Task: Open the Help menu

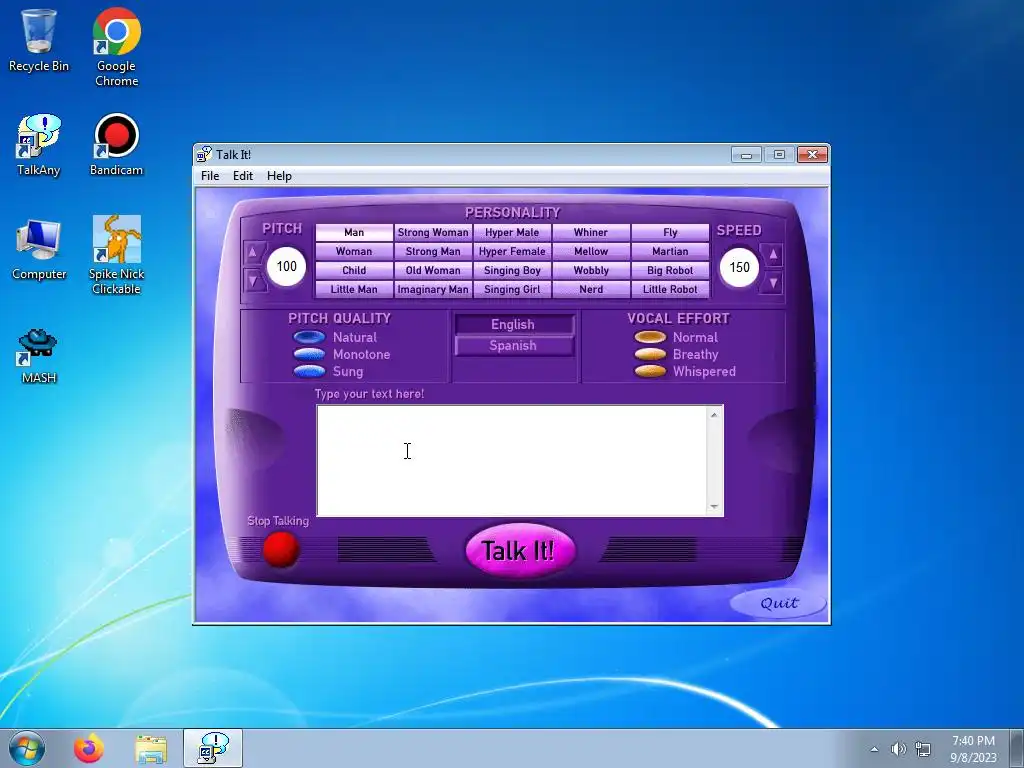Action: click(x=279, y=176)
